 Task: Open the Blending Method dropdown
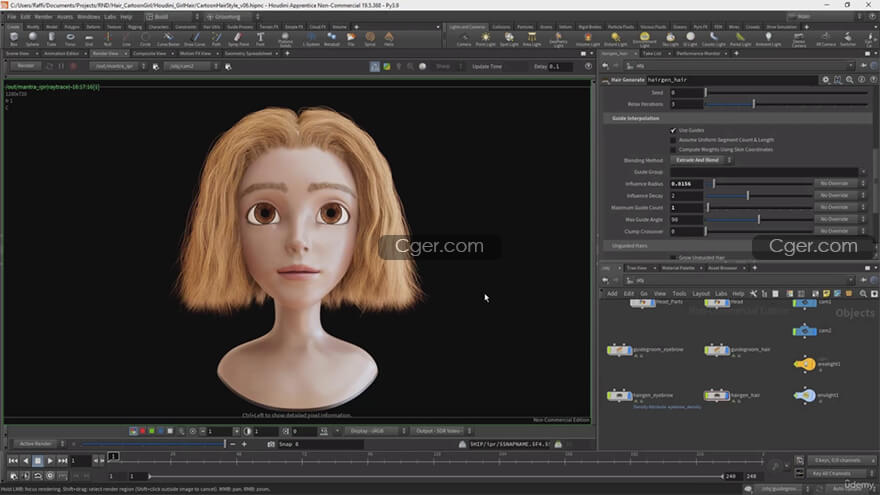[701, 160]
